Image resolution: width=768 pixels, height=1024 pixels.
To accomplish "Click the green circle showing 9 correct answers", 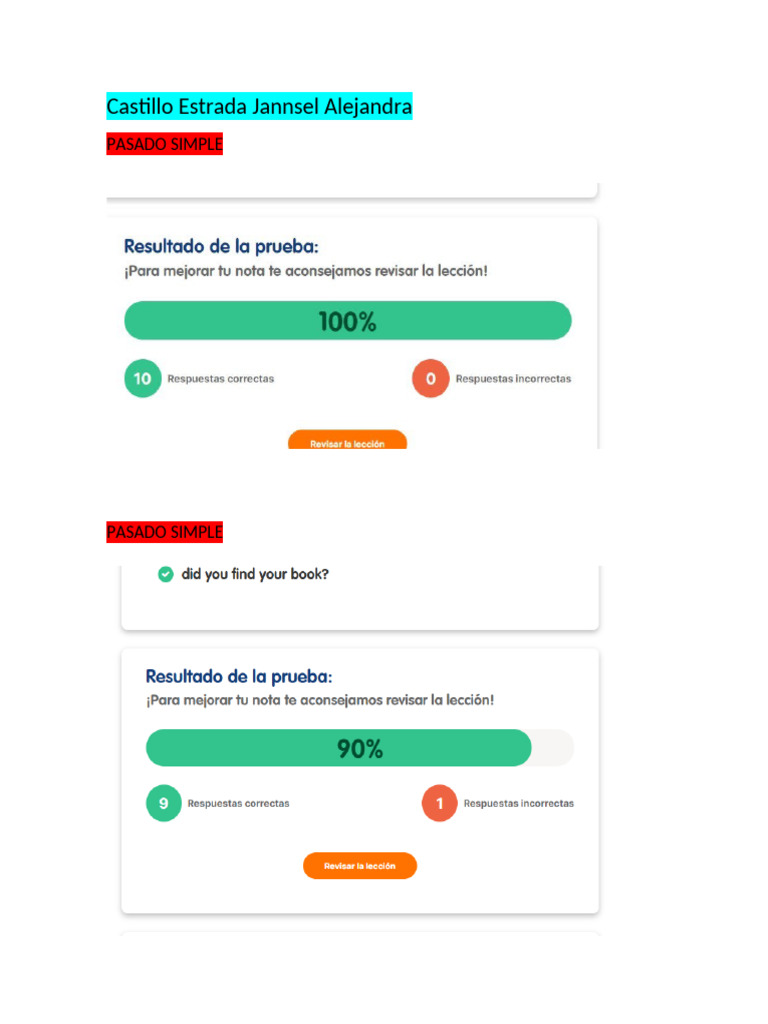I will (164, 803).
